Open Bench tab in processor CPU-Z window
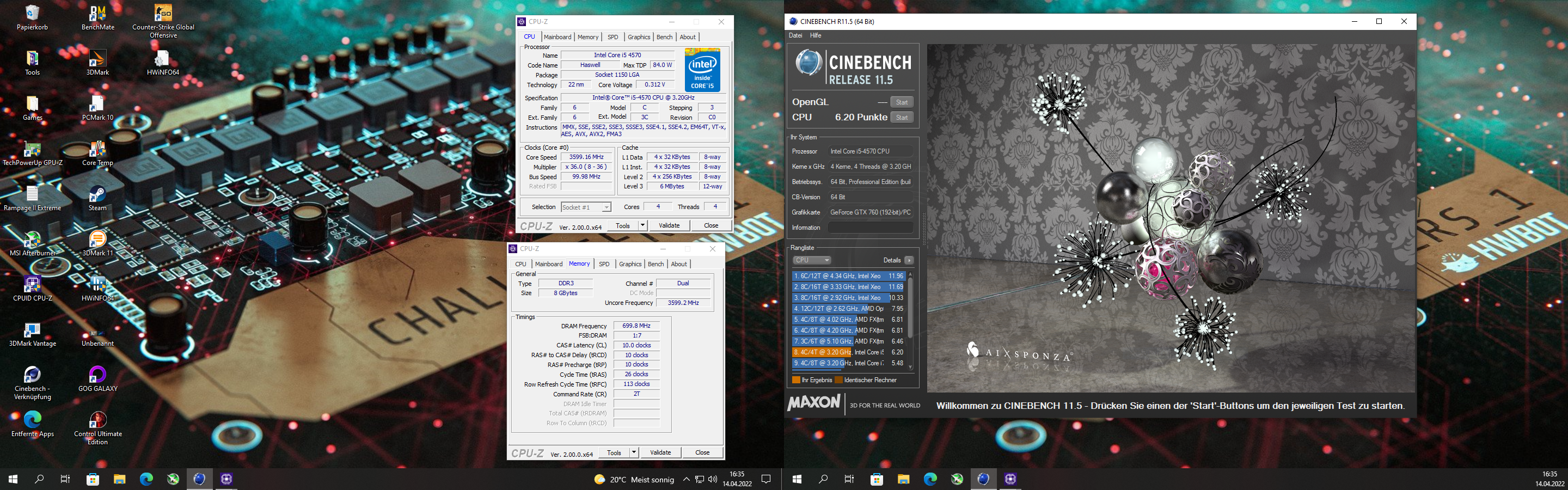The image size is (1568, 490). click(664, 37)
